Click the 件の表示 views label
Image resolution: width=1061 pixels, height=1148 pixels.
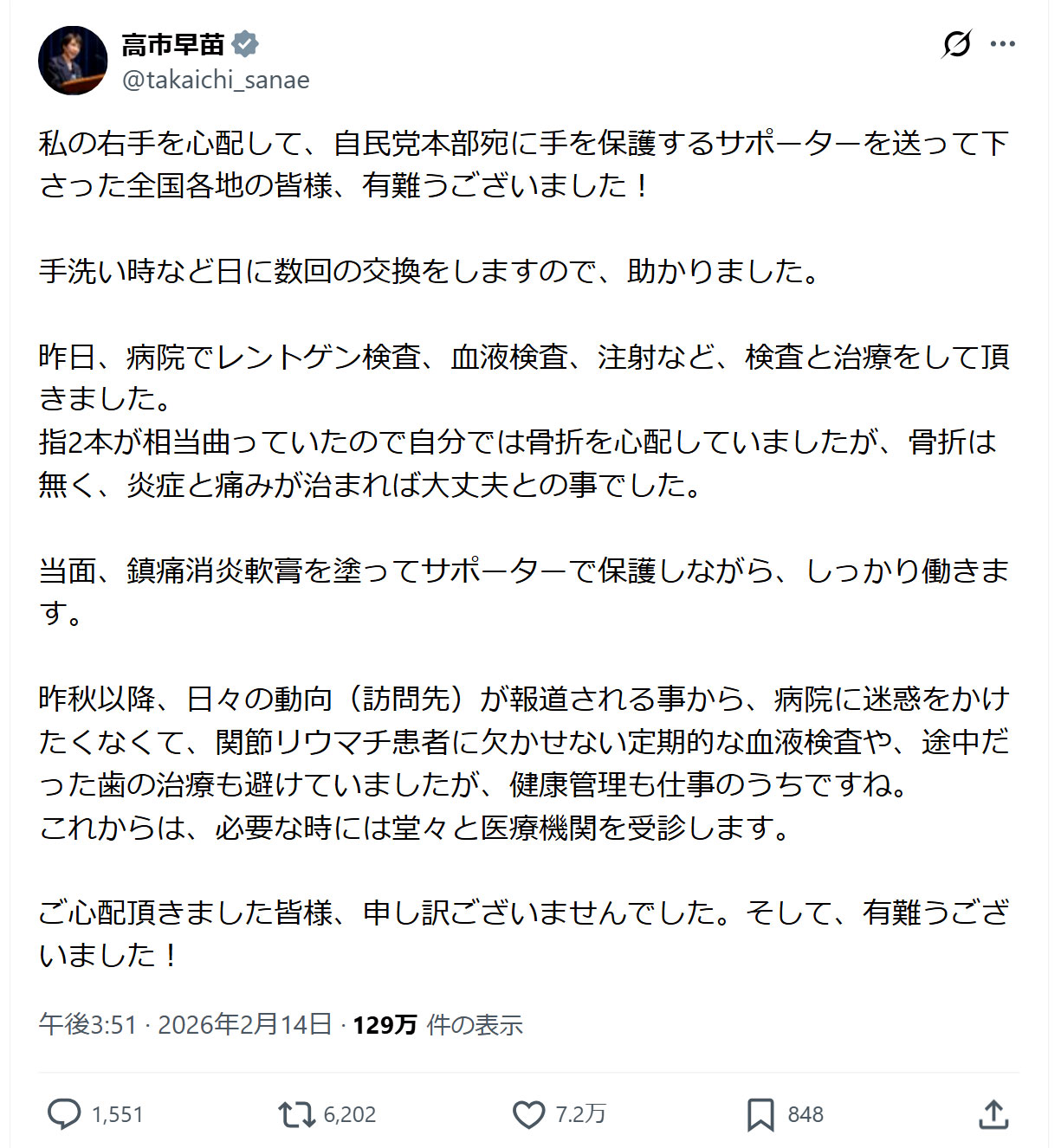[x=475, y=1025]
